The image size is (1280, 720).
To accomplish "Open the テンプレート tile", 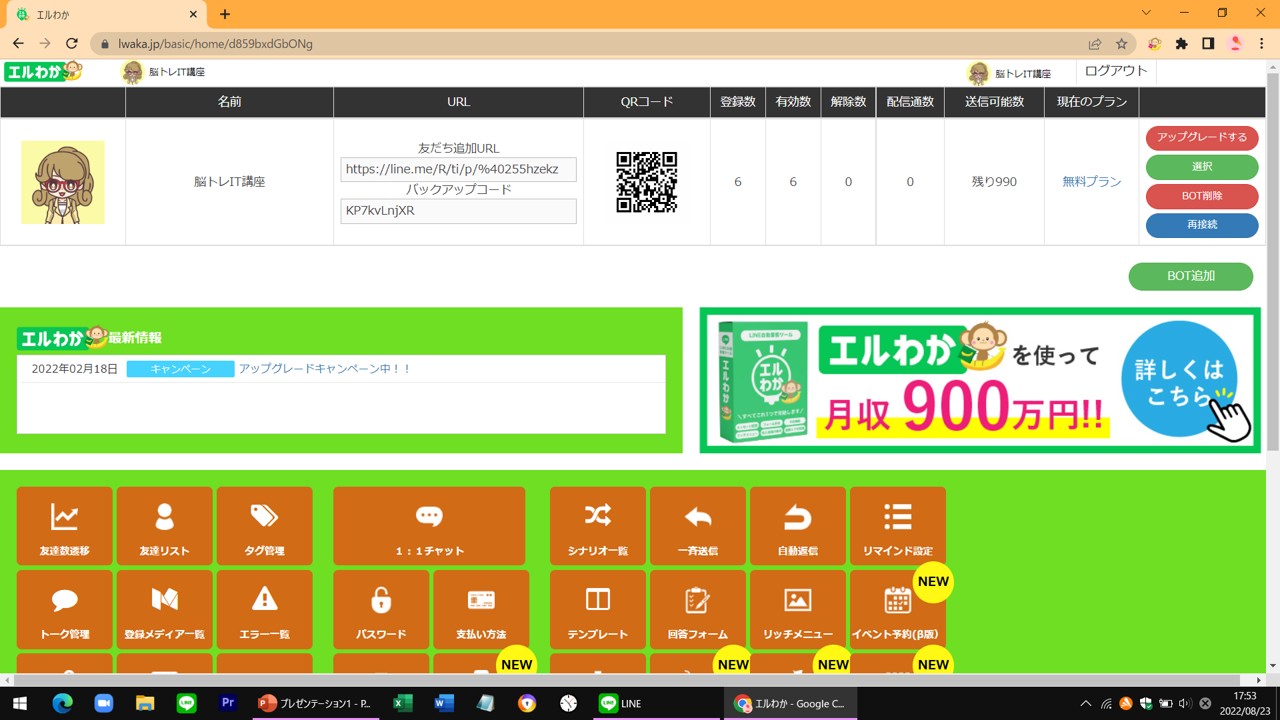I will (x=598, y=609).
